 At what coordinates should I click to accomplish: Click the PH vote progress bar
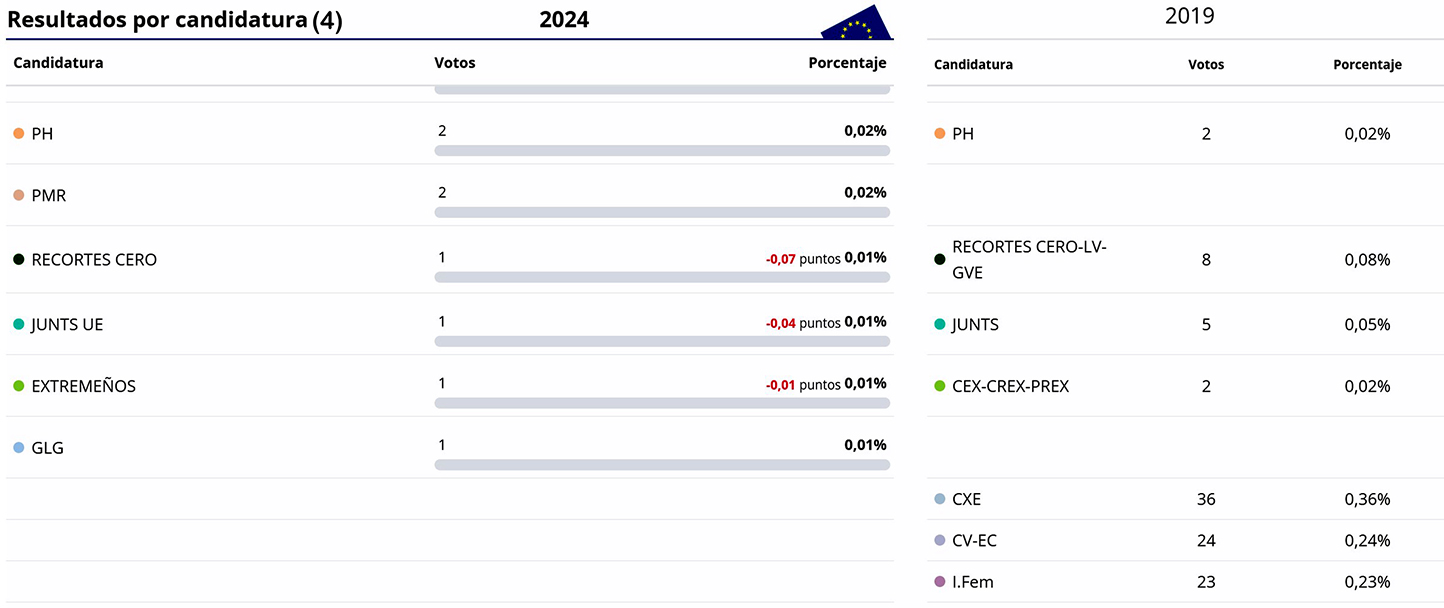(x=662, y=151)
